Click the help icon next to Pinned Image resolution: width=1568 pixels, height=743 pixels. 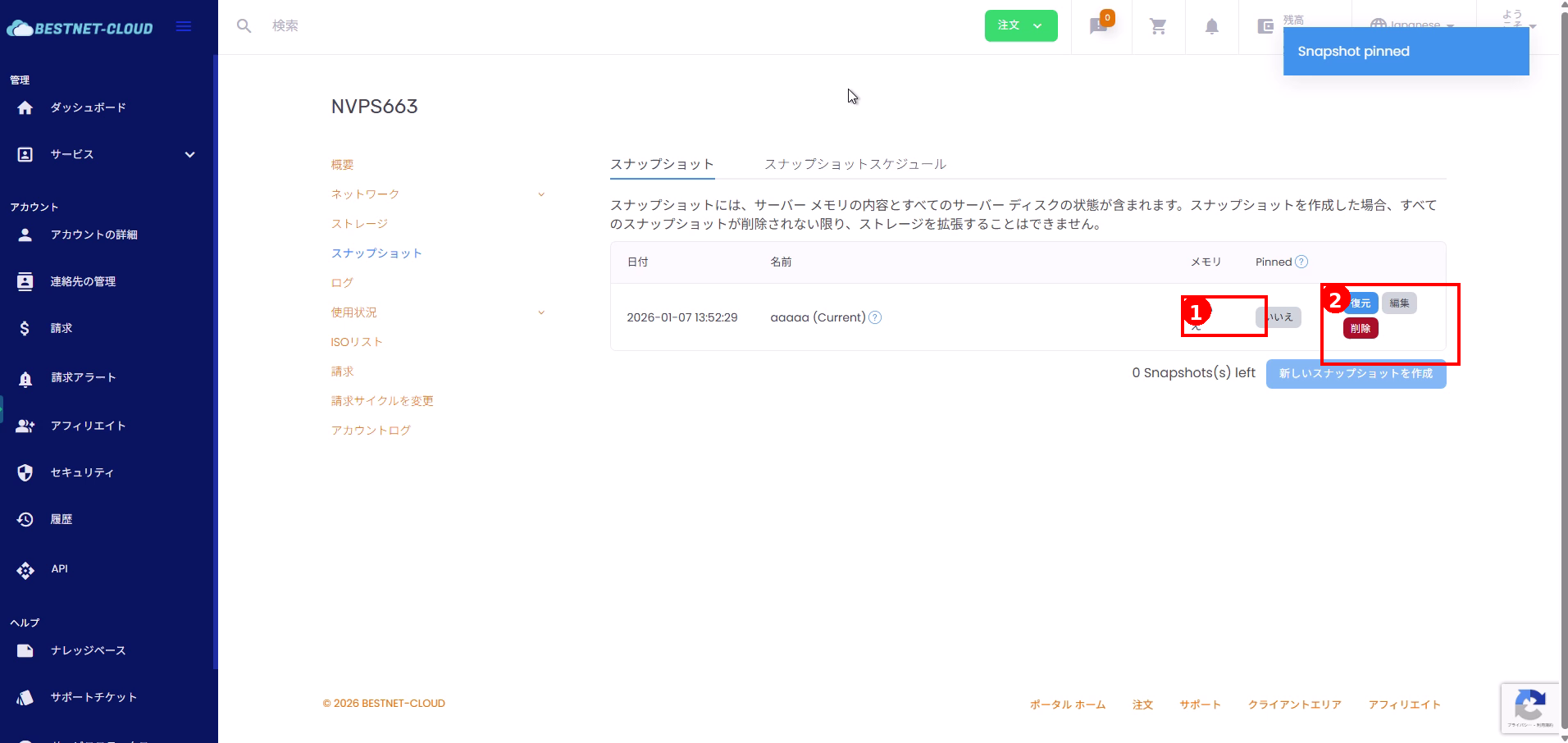pyautogui.click(x=1301, y=262)
